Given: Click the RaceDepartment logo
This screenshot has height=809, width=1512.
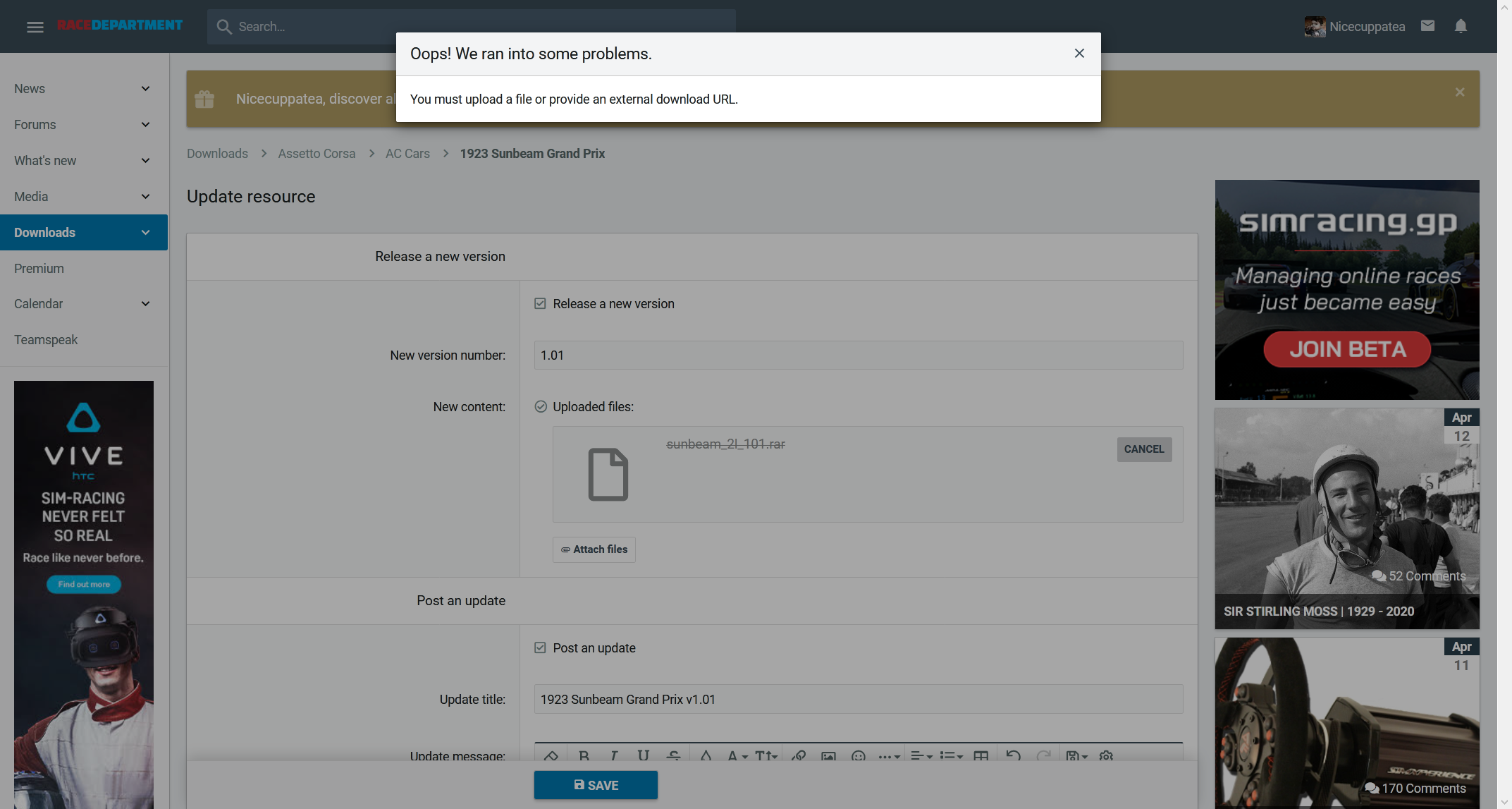Looking at the screenshot, I should [120, 25].
